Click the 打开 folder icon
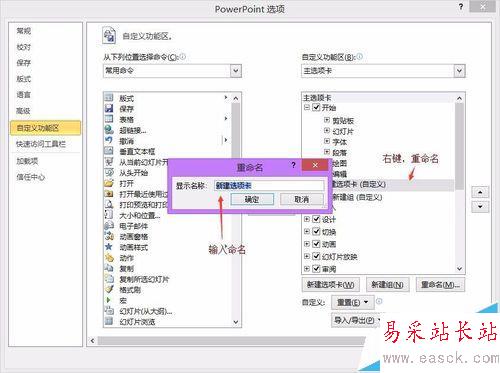This screenshot has height=373, width=500. point(109,183)
